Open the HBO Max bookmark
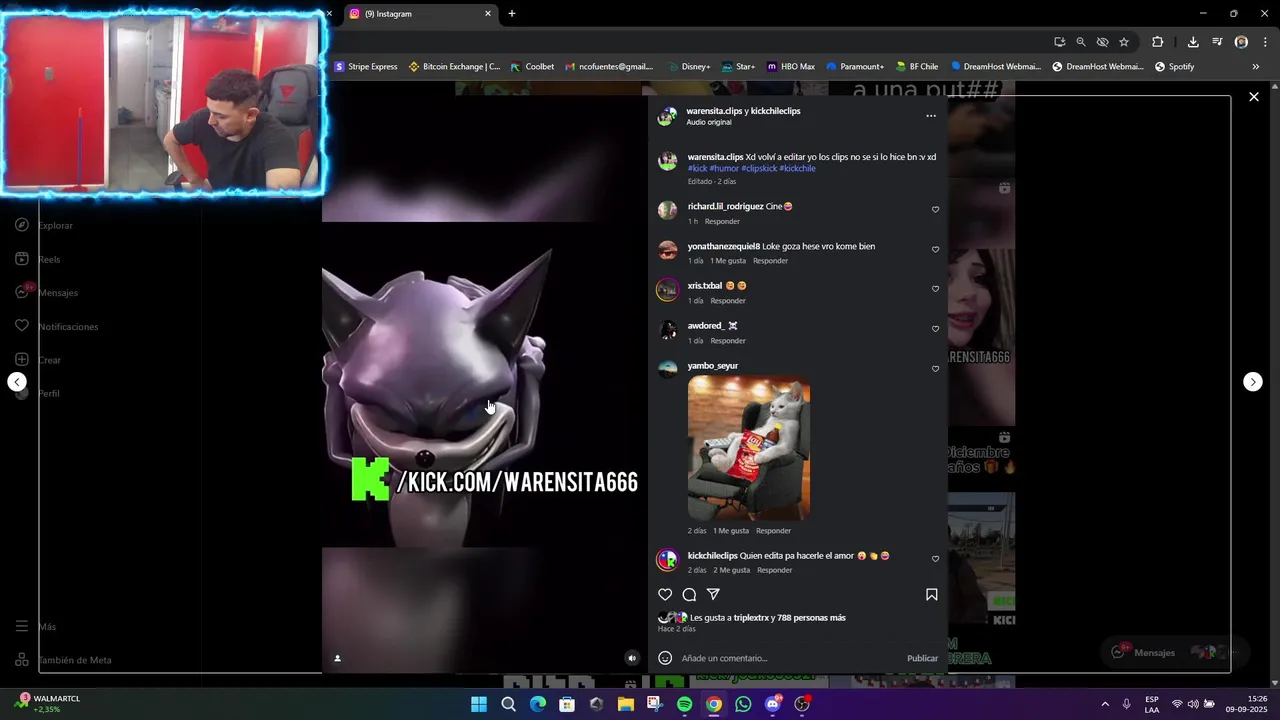The image size is (1280, 720). pyautogui.click(x=791, y=67)
